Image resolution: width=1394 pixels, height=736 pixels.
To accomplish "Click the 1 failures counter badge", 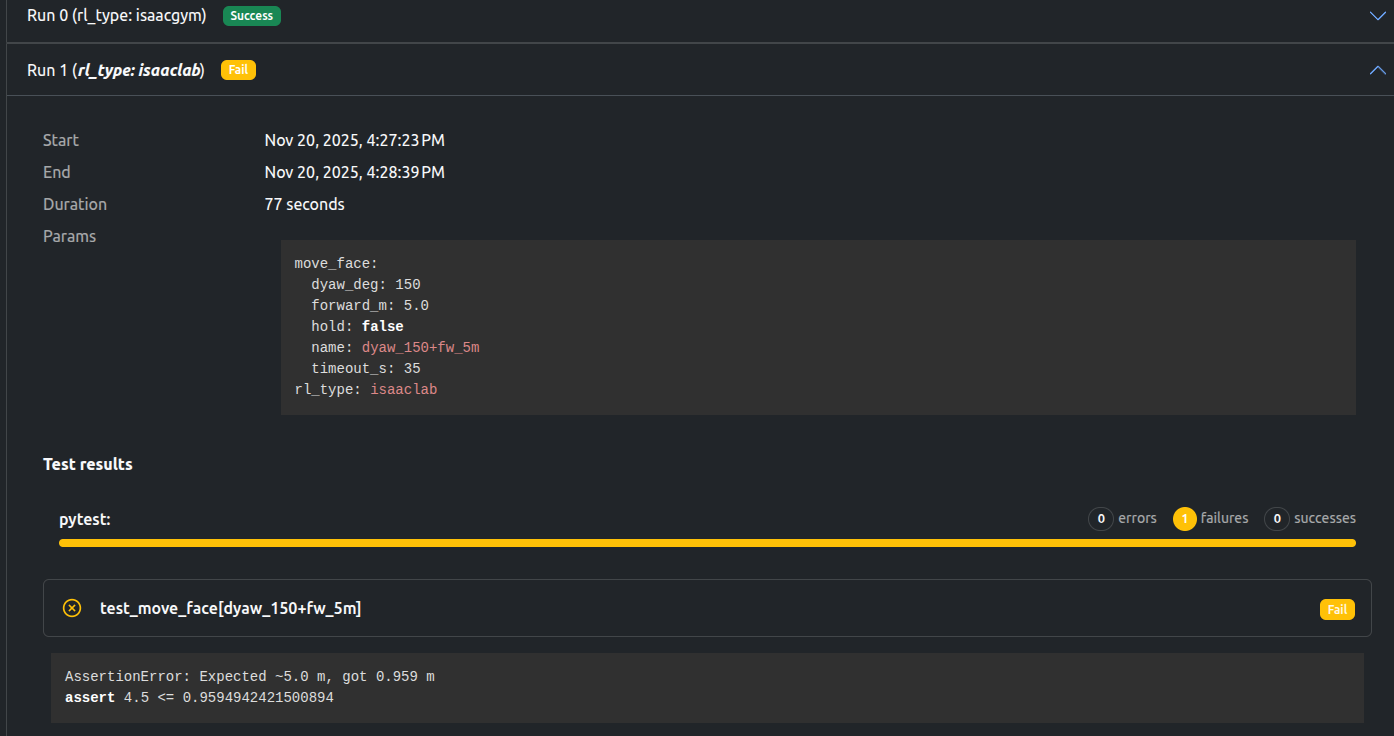I will click(x=1185, y=518).
